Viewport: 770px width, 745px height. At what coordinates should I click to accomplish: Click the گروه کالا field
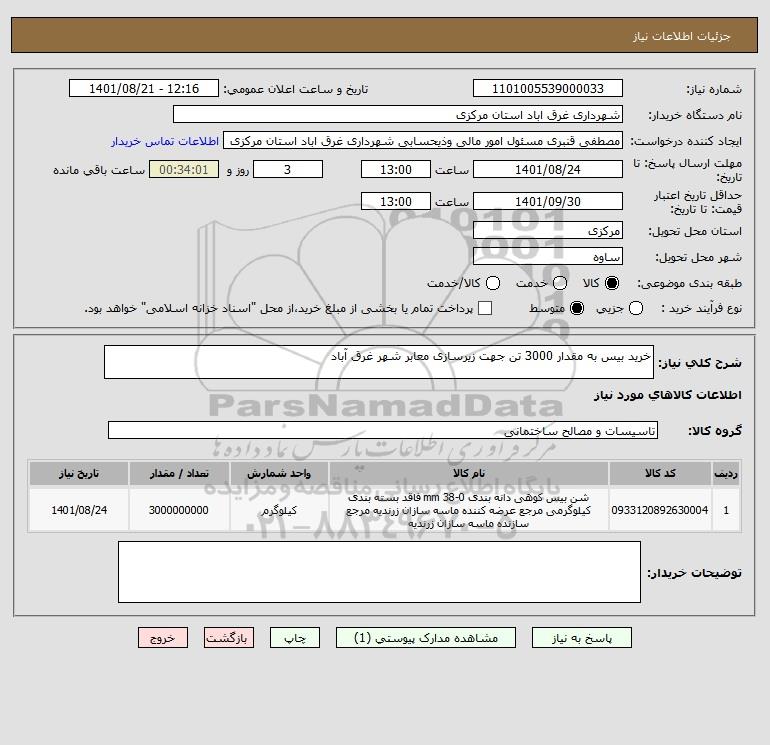[383, 430]
